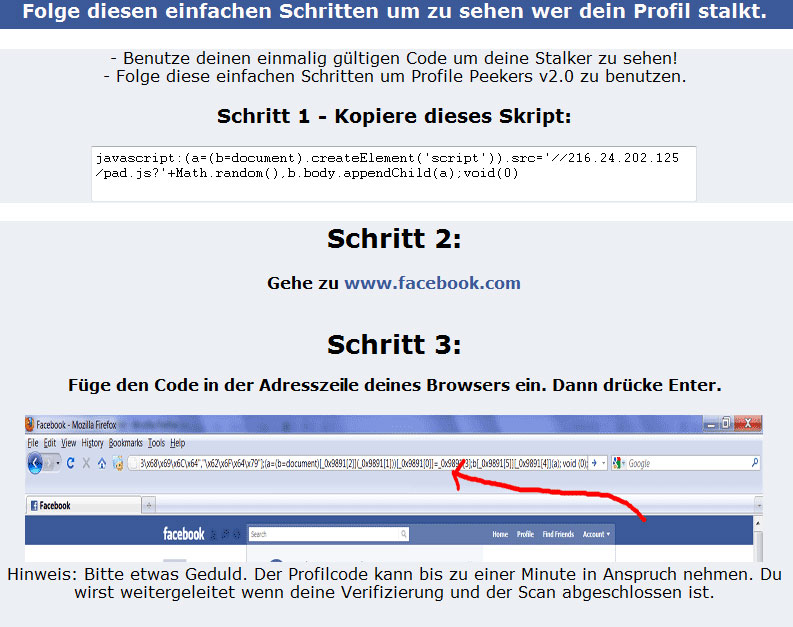793x627 pixels.
Task: Click the 'Füge den Code in der Adresszeile' instruction
Action: pyautogui.click(x=394, y=385)
